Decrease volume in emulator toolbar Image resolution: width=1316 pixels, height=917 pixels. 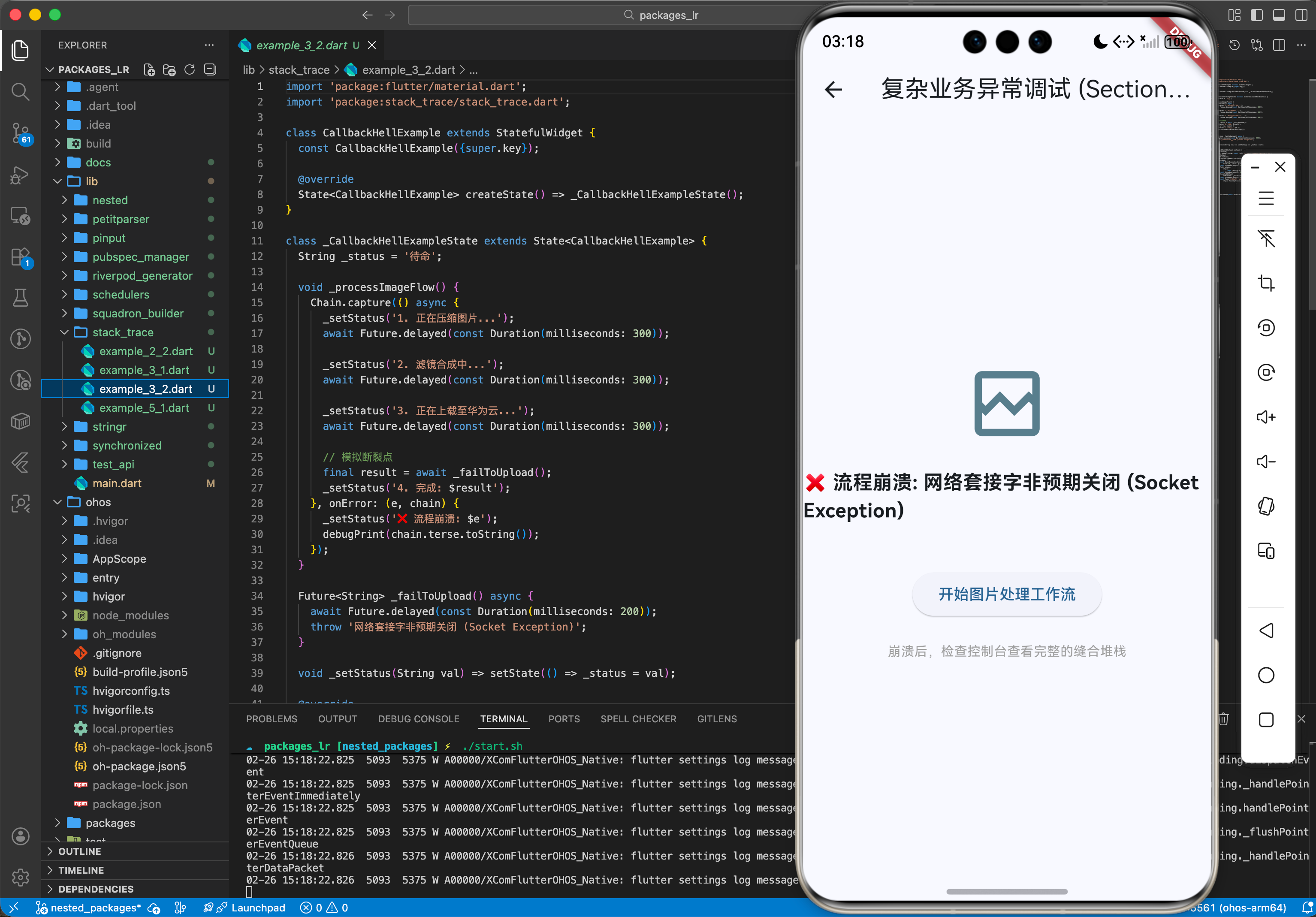click(x=1265, y=462)
